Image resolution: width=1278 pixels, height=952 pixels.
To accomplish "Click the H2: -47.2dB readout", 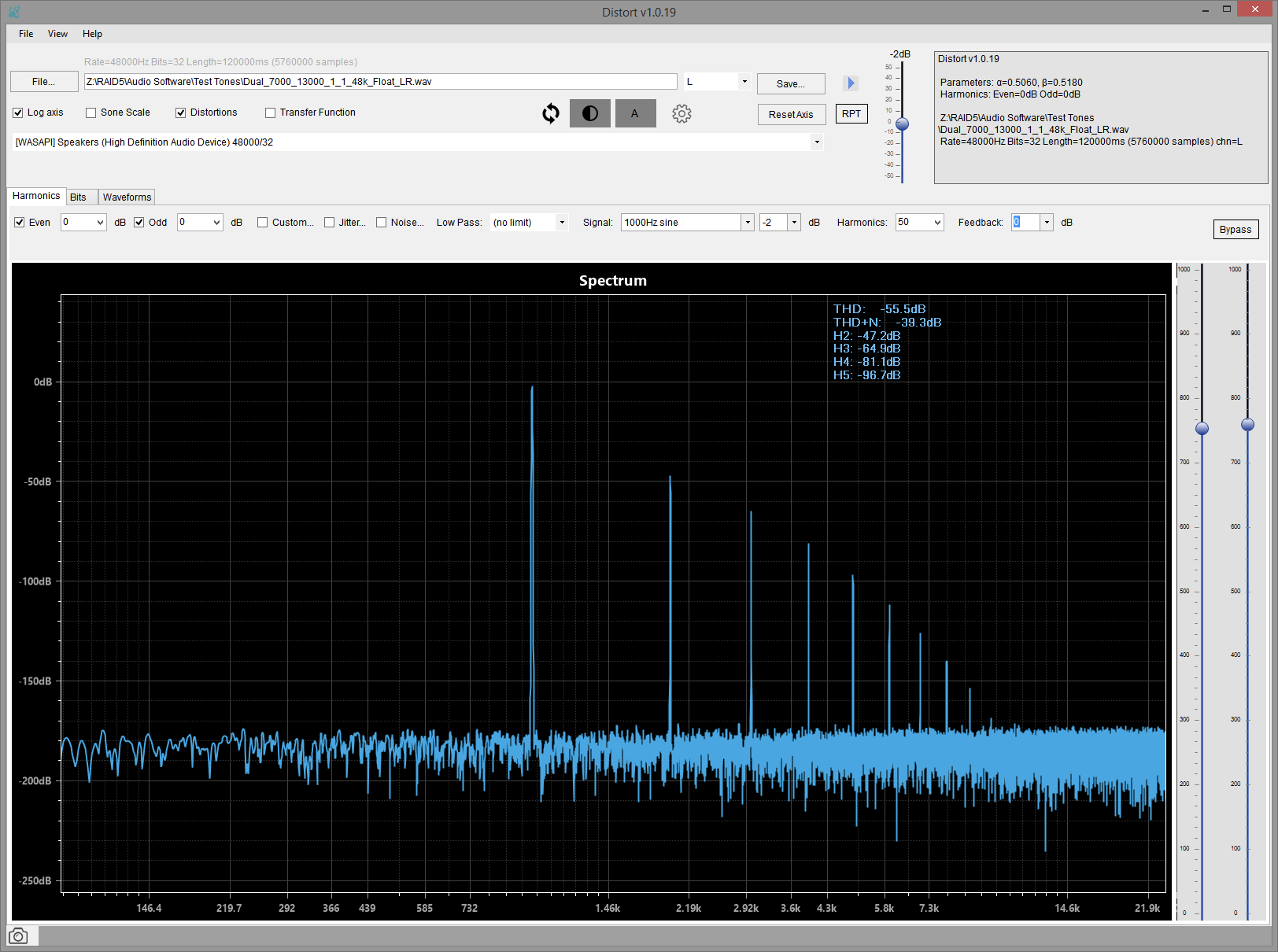I will pos(866,336).
